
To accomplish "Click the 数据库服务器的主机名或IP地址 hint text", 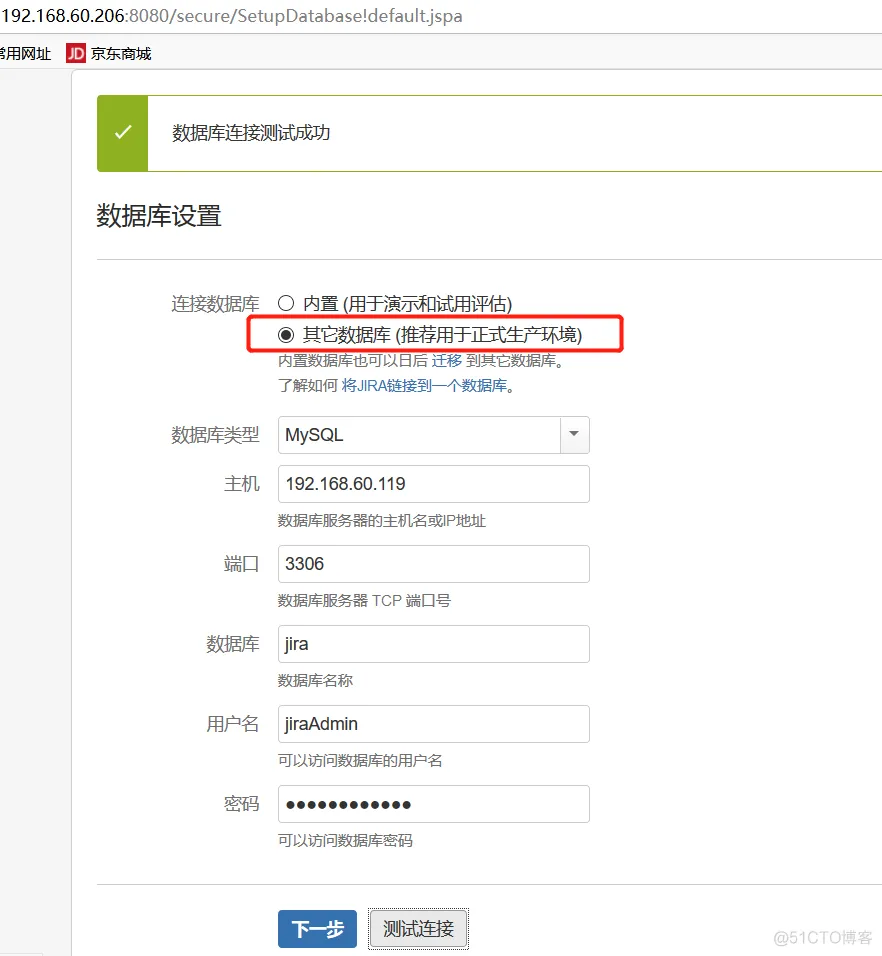I will click(x=382, y=521).
